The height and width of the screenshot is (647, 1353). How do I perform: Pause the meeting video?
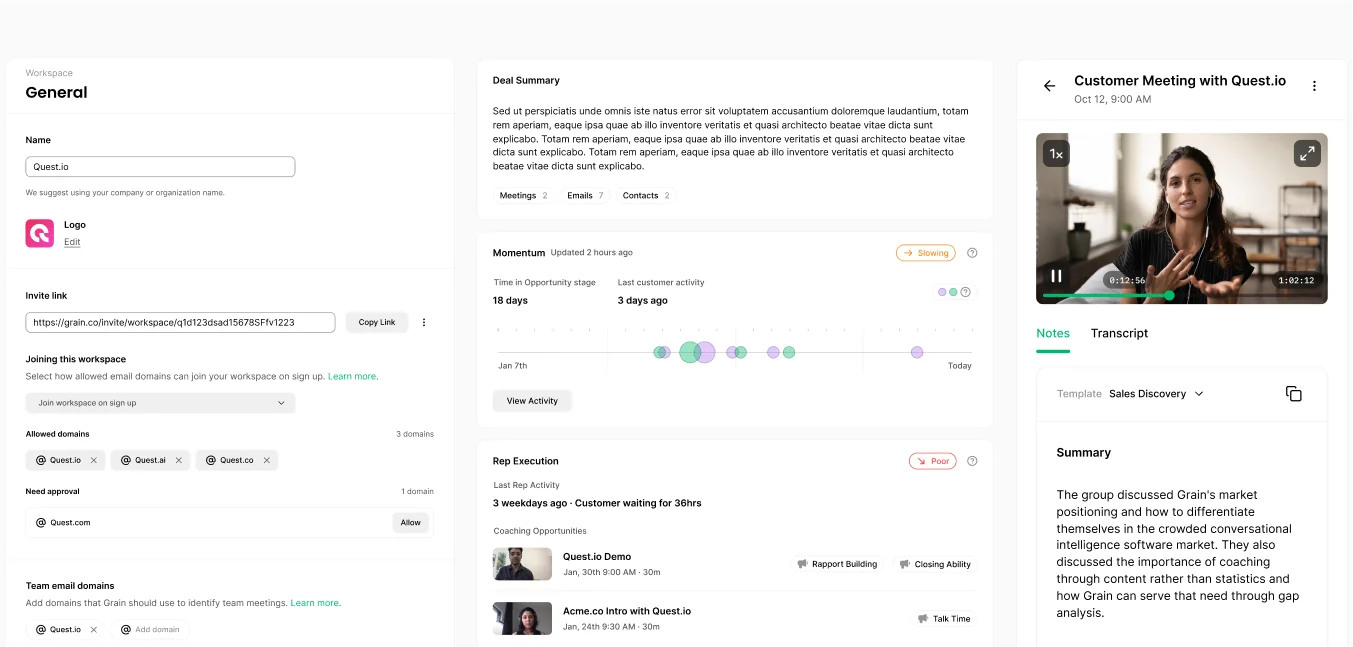click(1056, 276)
